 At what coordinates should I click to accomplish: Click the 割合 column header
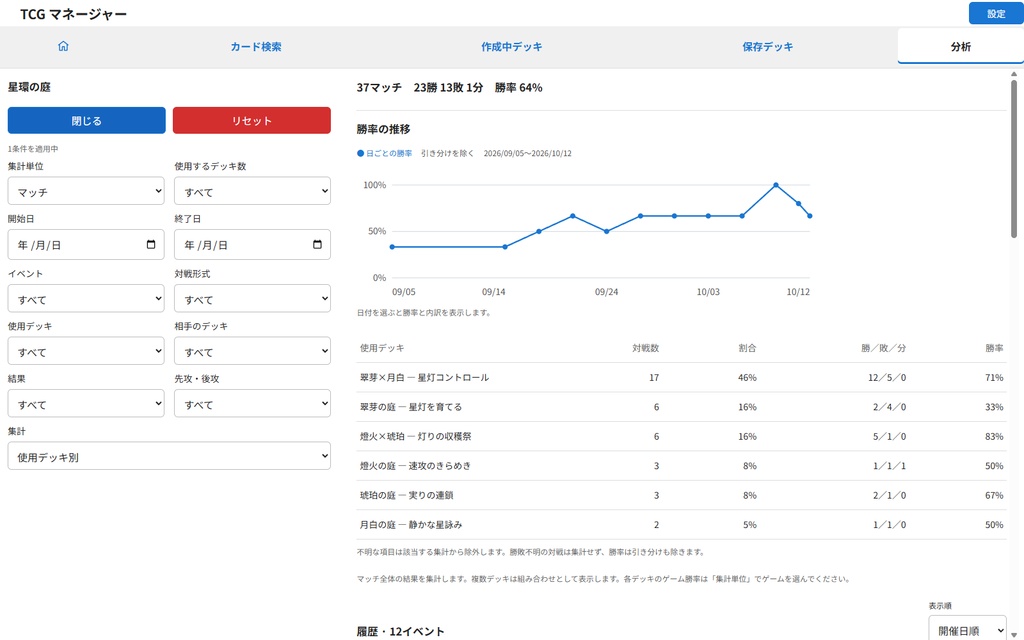(x=747, y=348)
